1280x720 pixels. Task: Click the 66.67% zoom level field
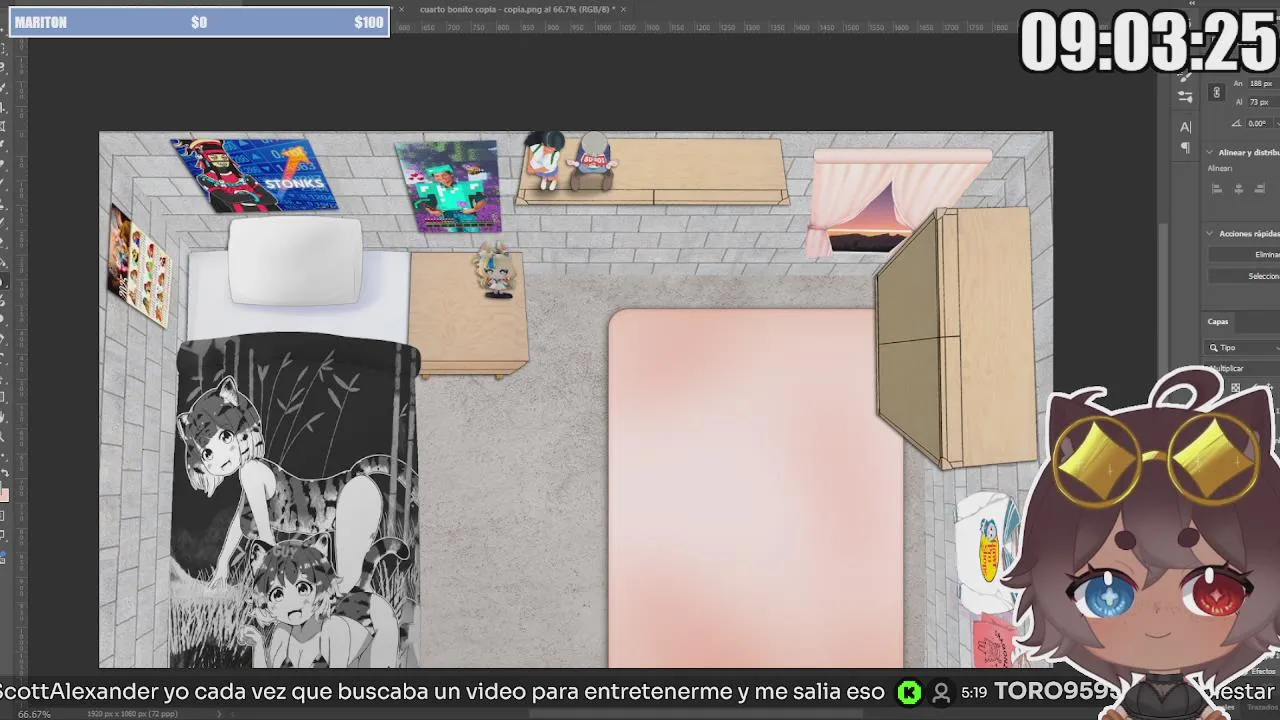click(34, 714)
